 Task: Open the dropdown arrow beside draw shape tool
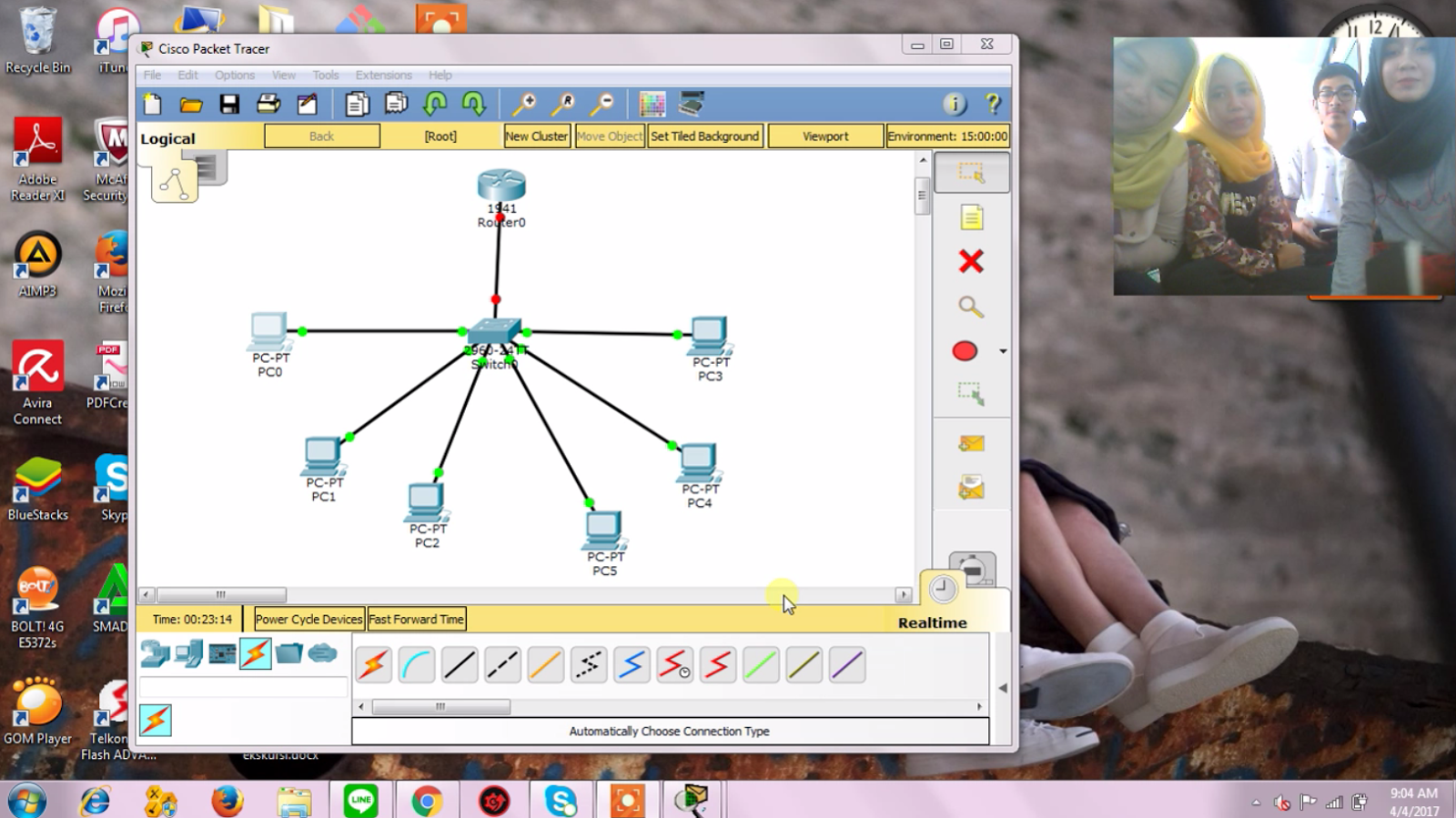click(x=1003, y=351)
